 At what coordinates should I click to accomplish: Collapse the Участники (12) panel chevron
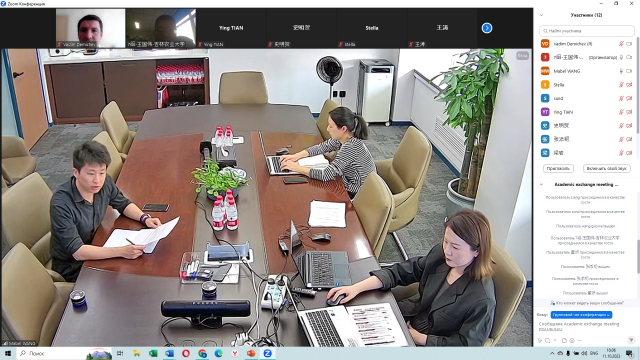pos(542,15)
